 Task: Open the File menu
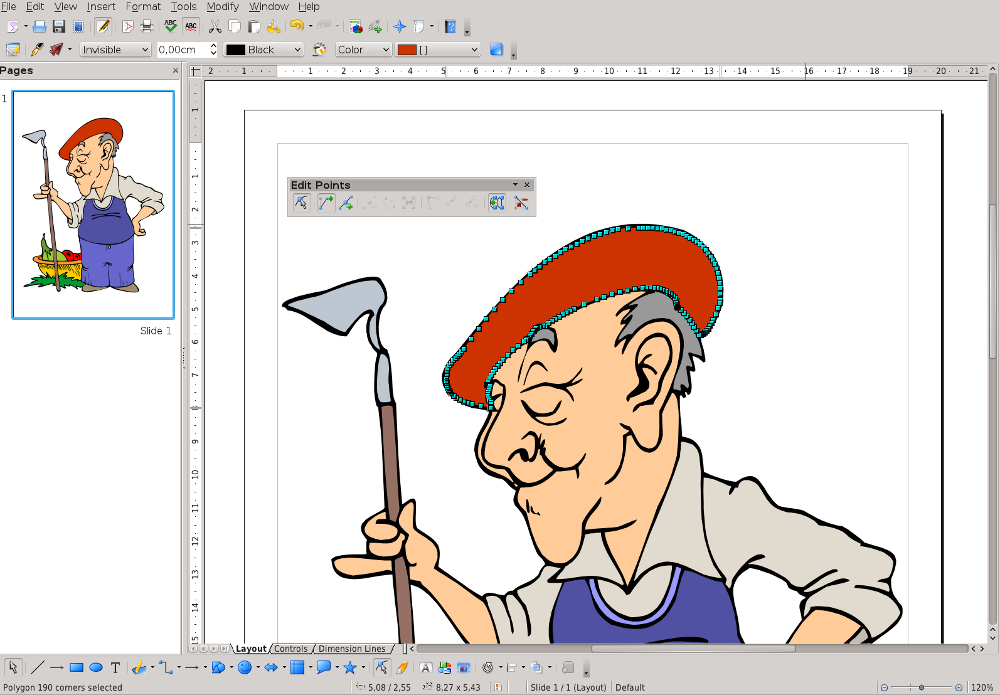[x=8, y=6]
